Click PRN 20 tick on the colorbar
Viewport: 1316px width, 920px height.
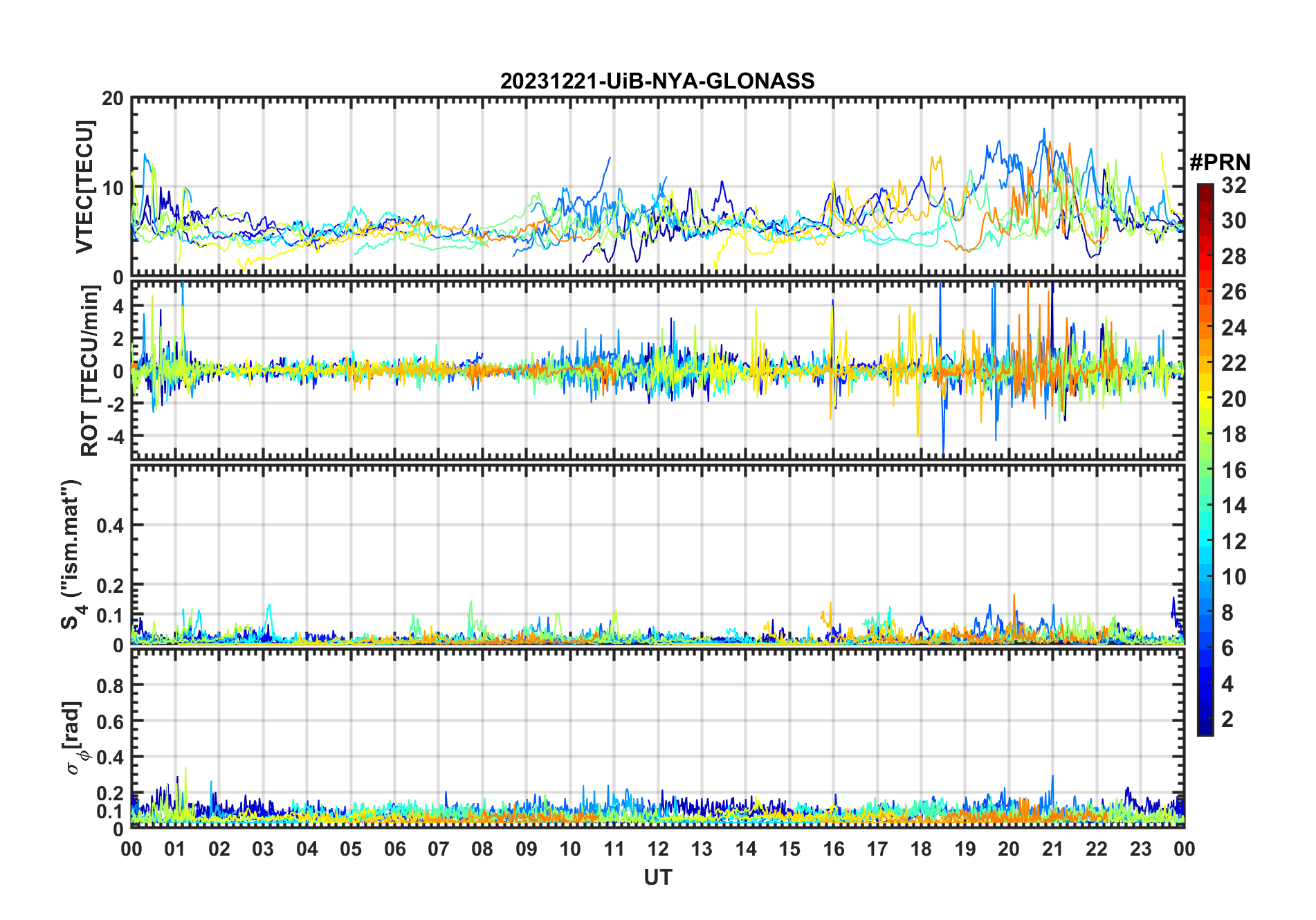1234,399
